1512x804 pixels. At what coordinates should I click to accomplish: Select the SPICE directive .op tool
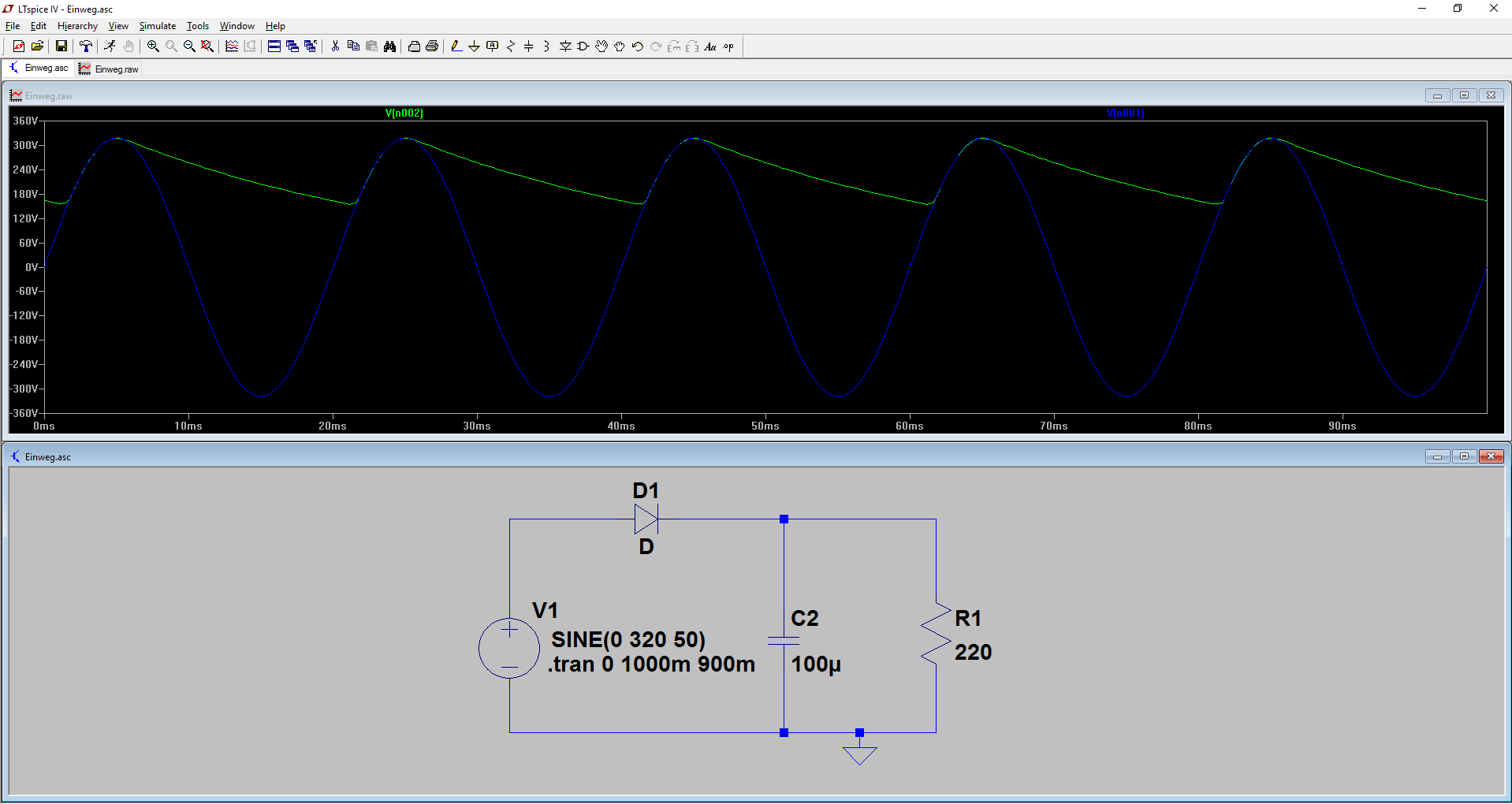pyautogui.click(x=728, y=47)
